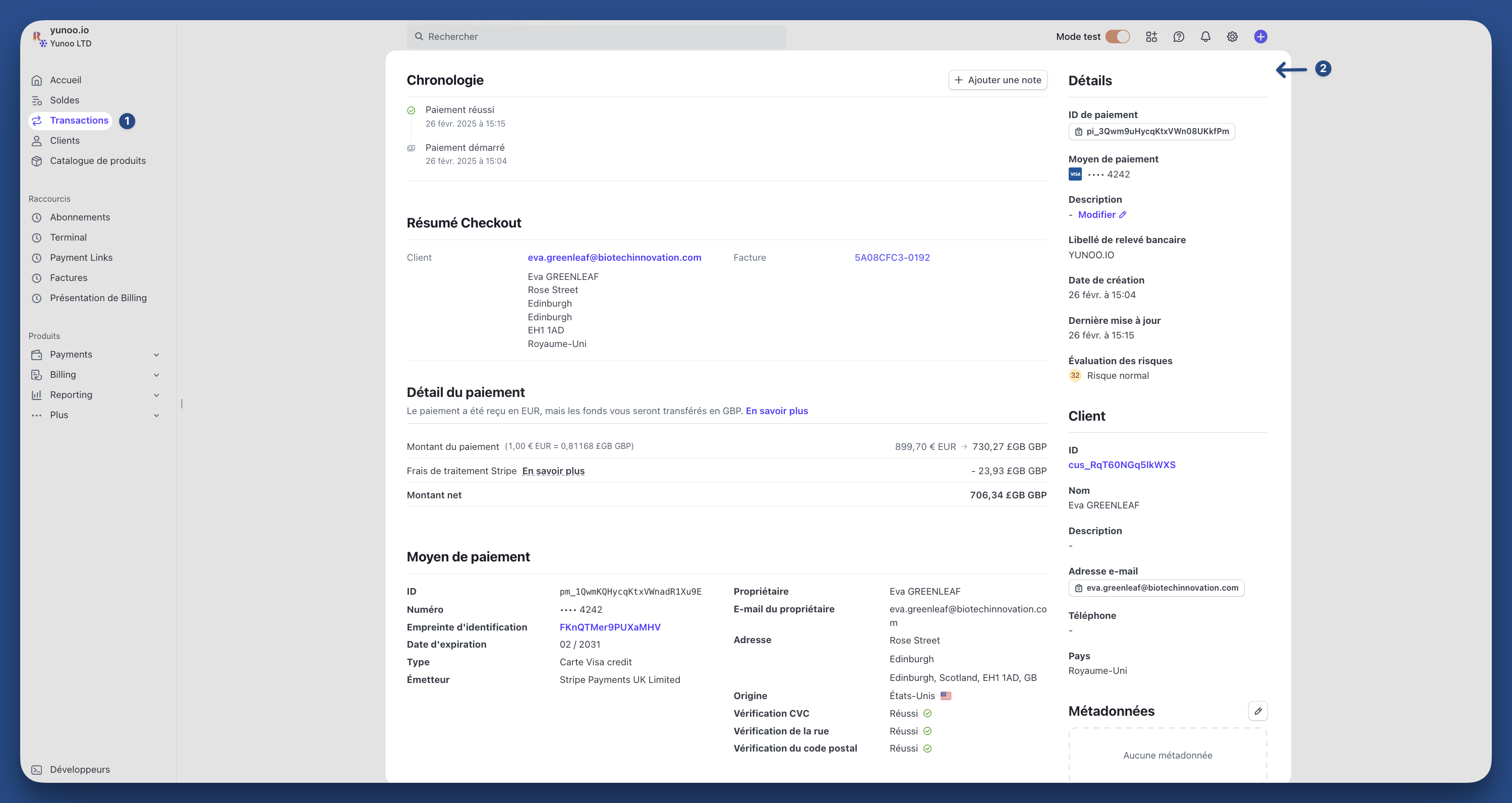The height and width of the screenshot is (803, 1512).
Task: Click the Rechercher search field
Action: (596, 36)
